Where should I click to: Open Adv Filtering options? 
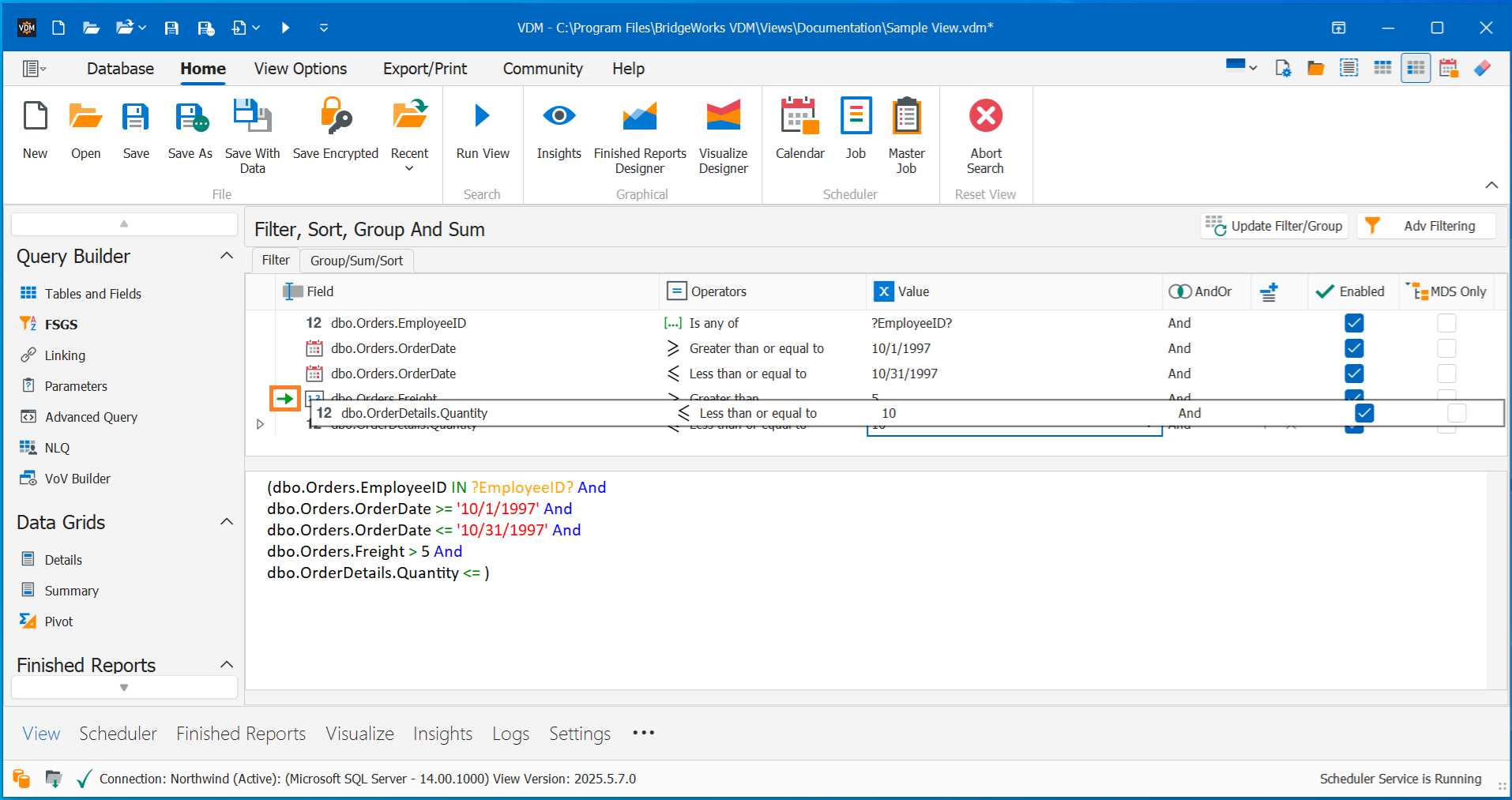click(1426, 226)
